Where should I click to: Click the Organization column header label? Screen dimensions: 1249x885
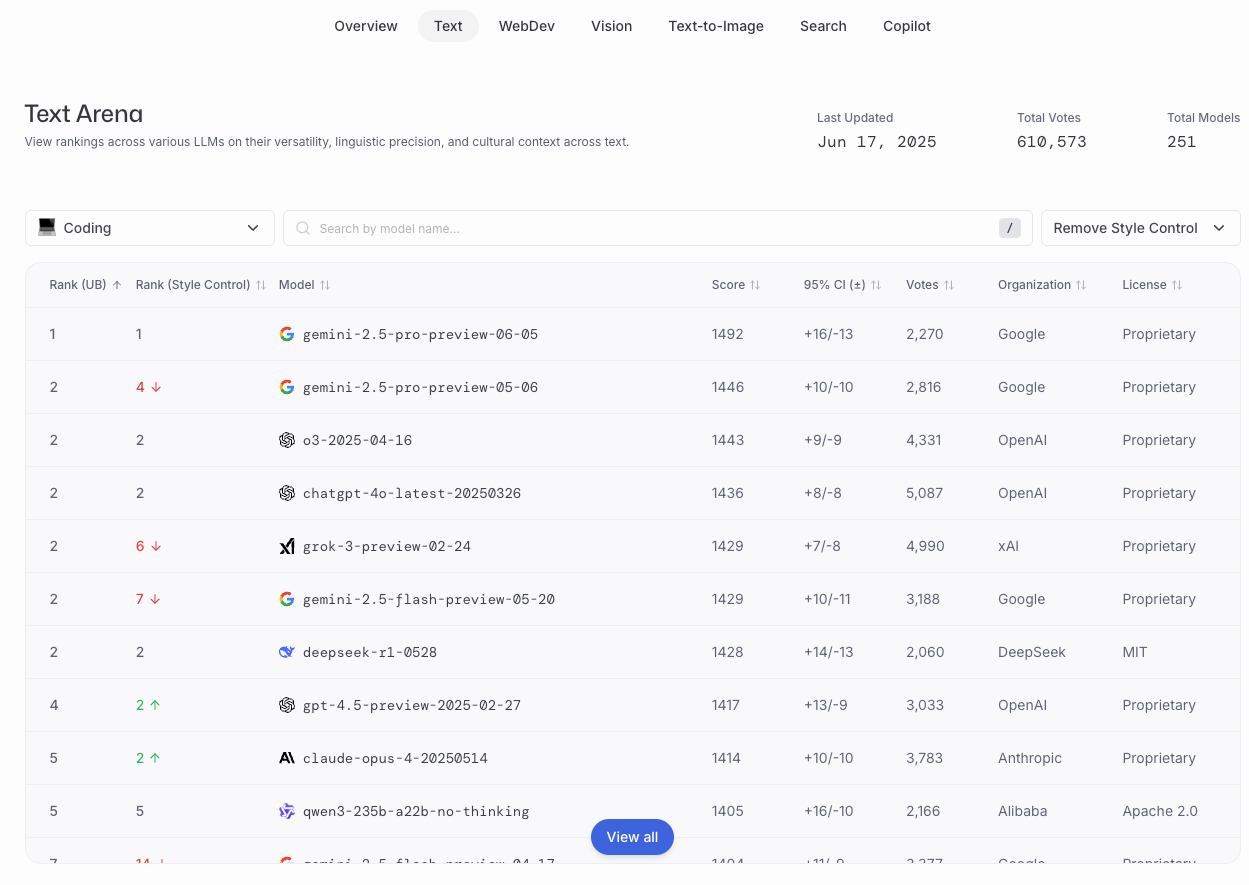click(1034, 285)
